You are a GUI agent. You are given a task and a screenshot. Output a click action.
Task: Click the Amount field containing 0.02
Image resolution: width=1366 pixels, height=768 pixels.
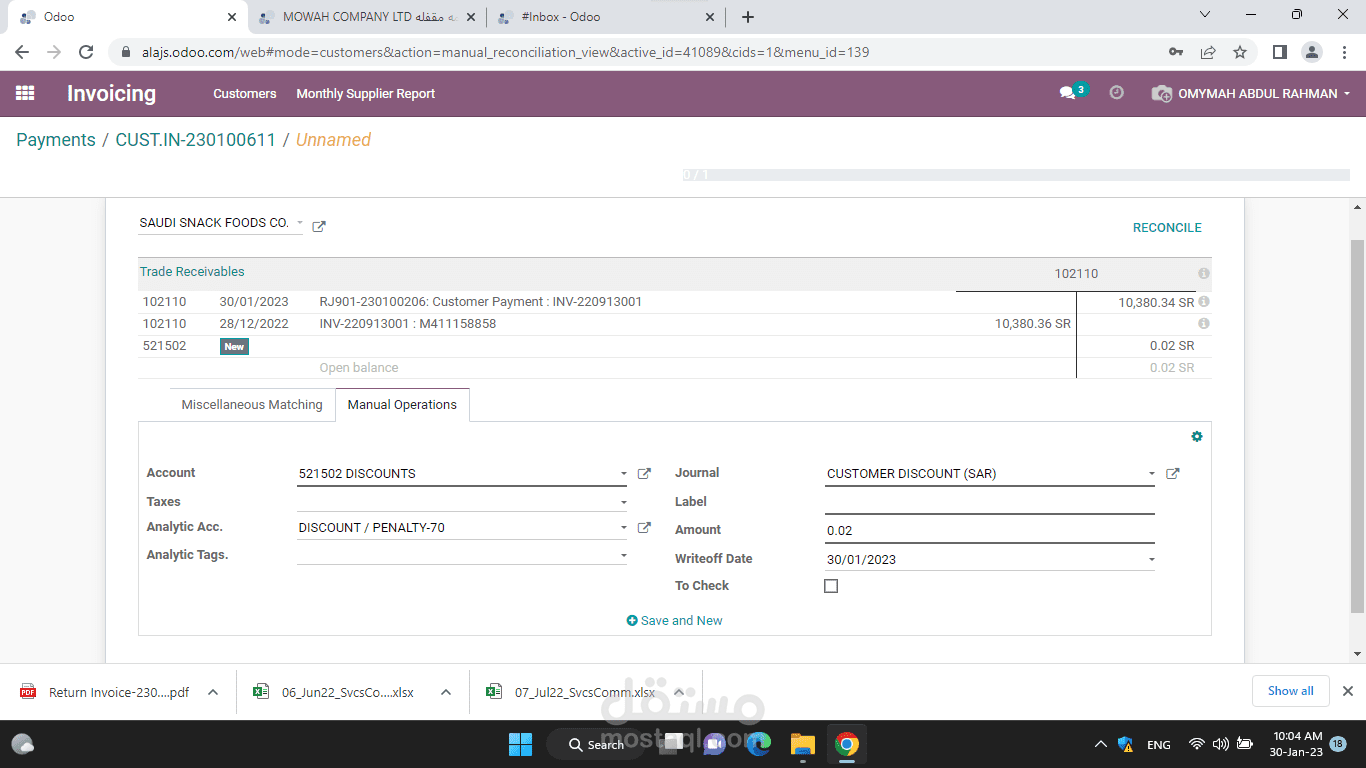pos(990,530)
